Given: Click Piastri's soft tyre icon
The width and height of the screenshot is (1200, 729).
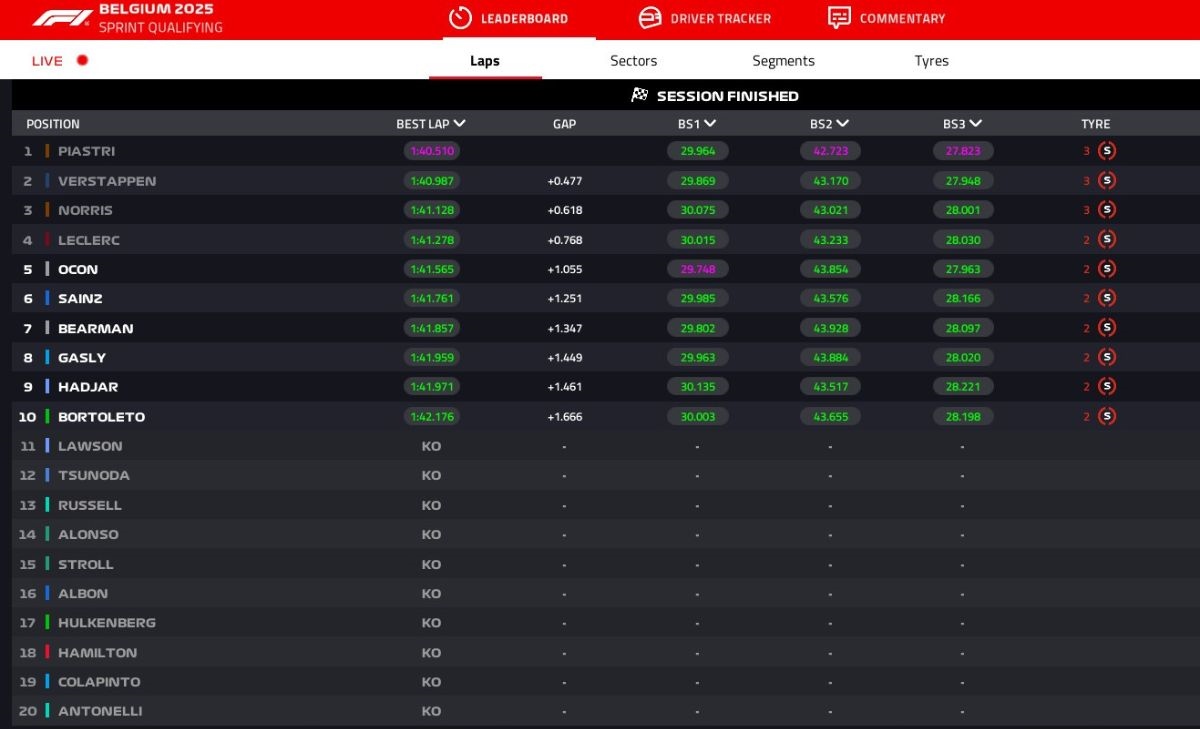Looking at the screenshot, I should click(x=1106, y=151).
